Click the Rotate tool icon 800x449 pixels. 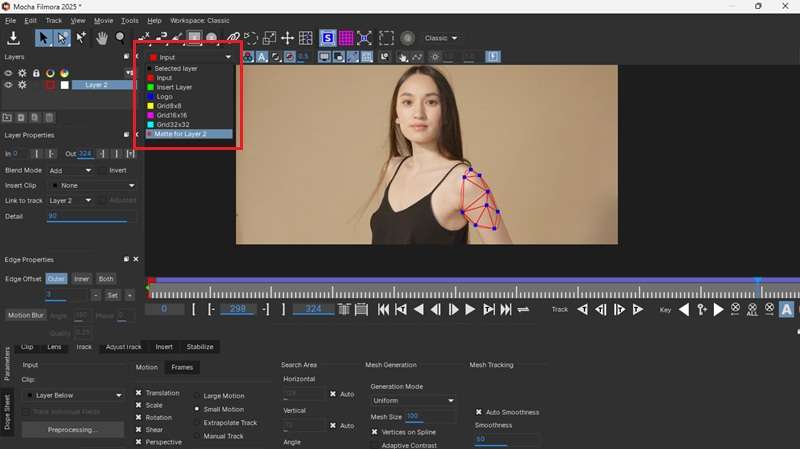(251, 38)
